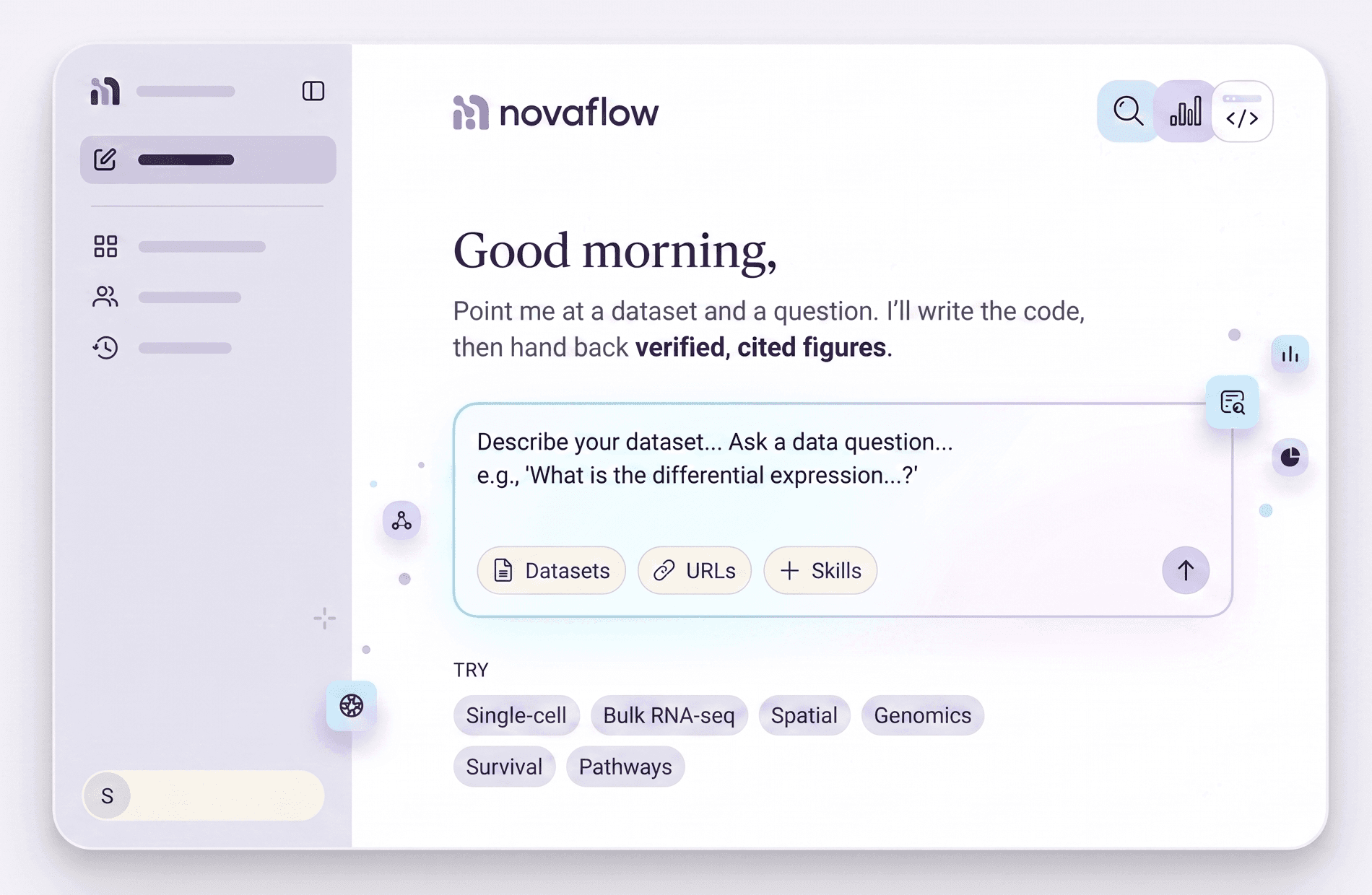The image size is (1372, 895).
Task: Select the Genomics suggestion chip
Action: [923, 715]
